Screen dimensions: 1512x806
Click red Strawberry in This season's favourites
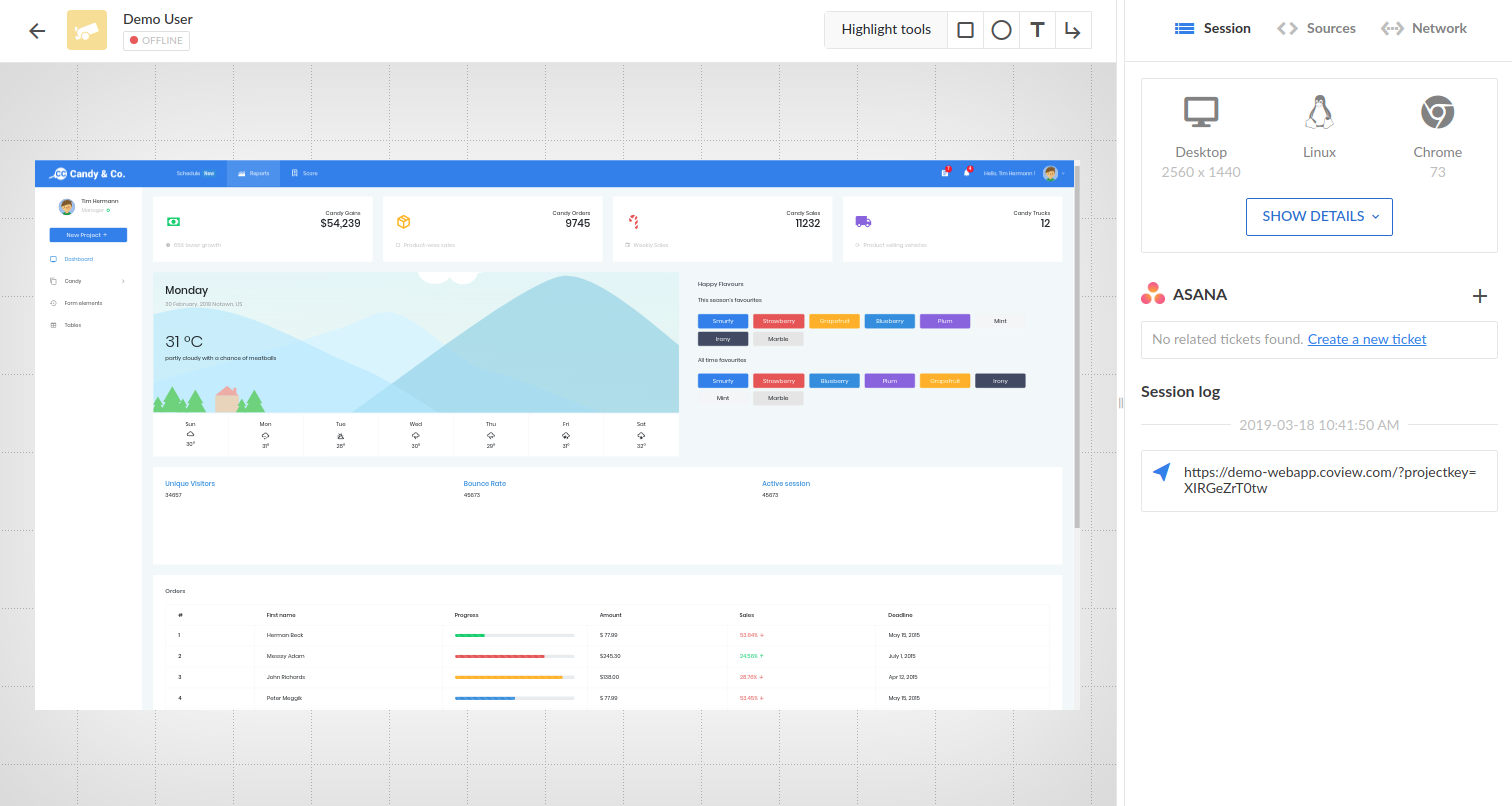(778, 321)
